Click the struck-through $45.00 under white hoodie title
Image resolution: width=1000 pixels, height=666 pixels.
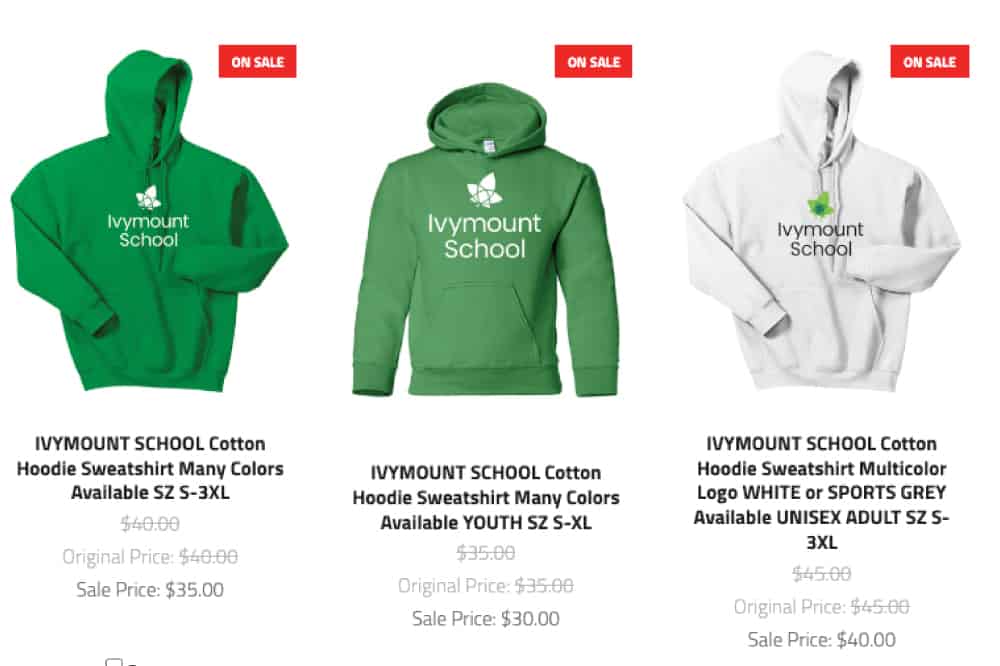click(x=821, y=574)
